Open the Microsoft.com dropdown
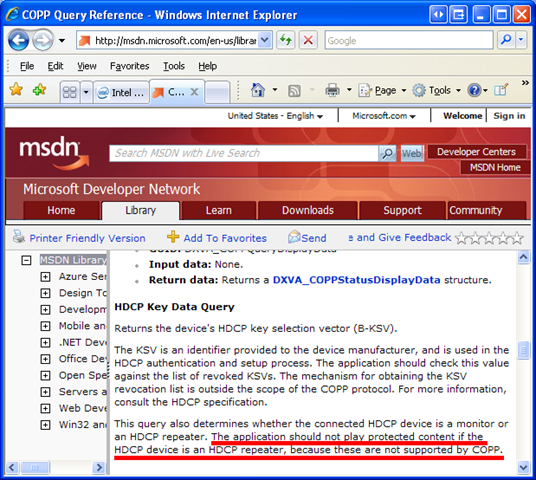Viewport: 536px width, 480px height. [x=384, y=116]
